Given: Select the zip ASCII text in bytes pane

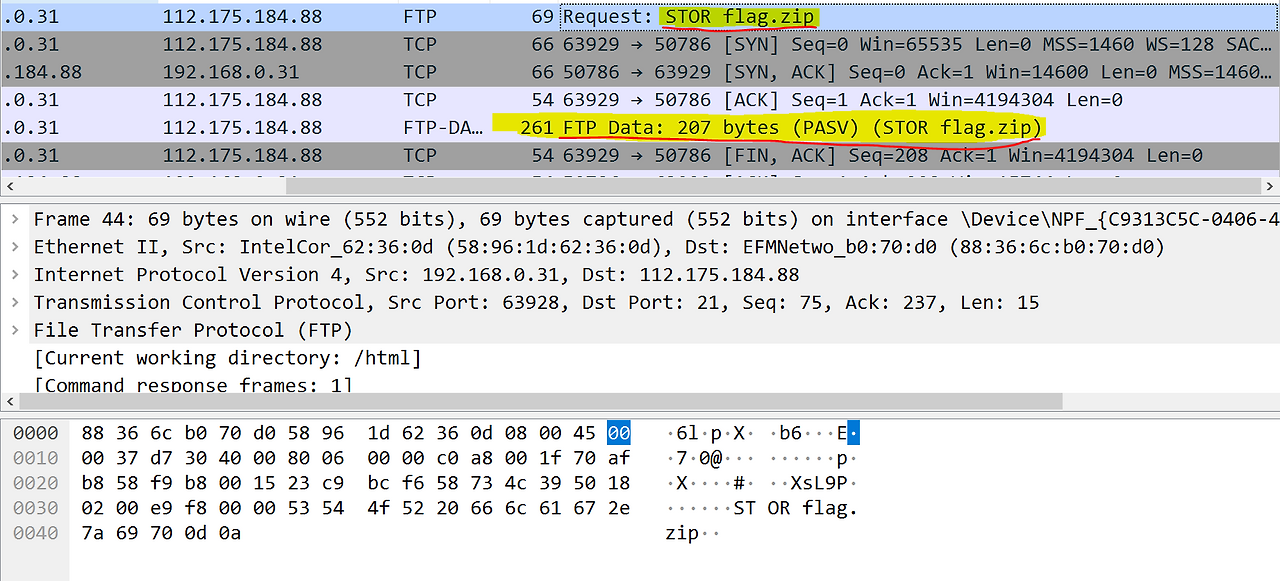Looking at the screenshot, I should pos(680,532).
